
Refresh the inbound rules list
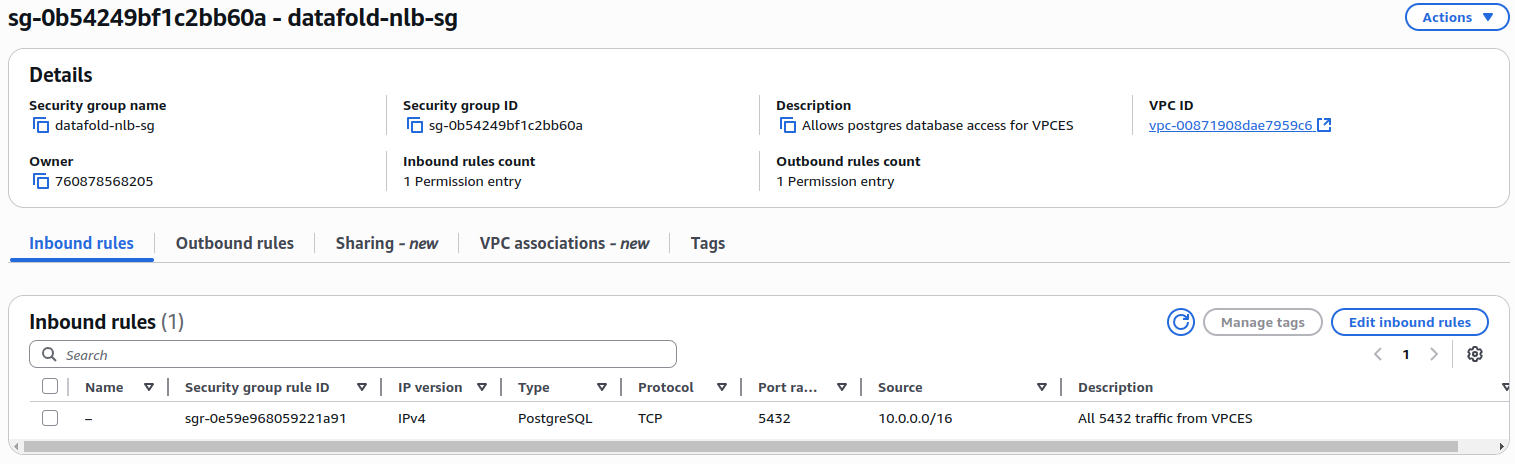click(x=1181, y=322)
